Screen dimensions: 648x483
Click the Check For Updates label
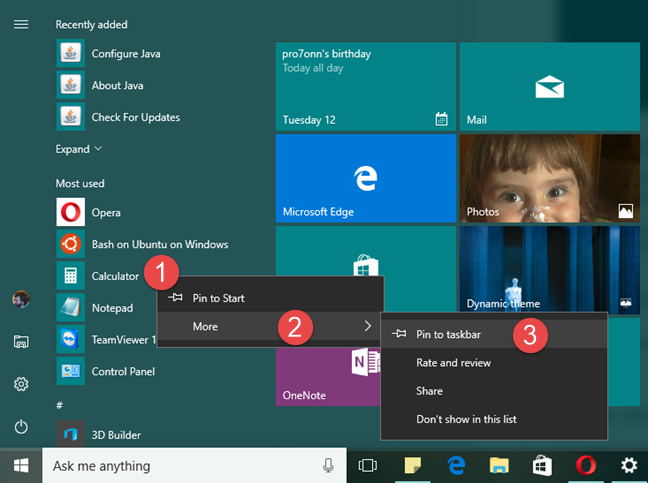click(x=136, y=117)
